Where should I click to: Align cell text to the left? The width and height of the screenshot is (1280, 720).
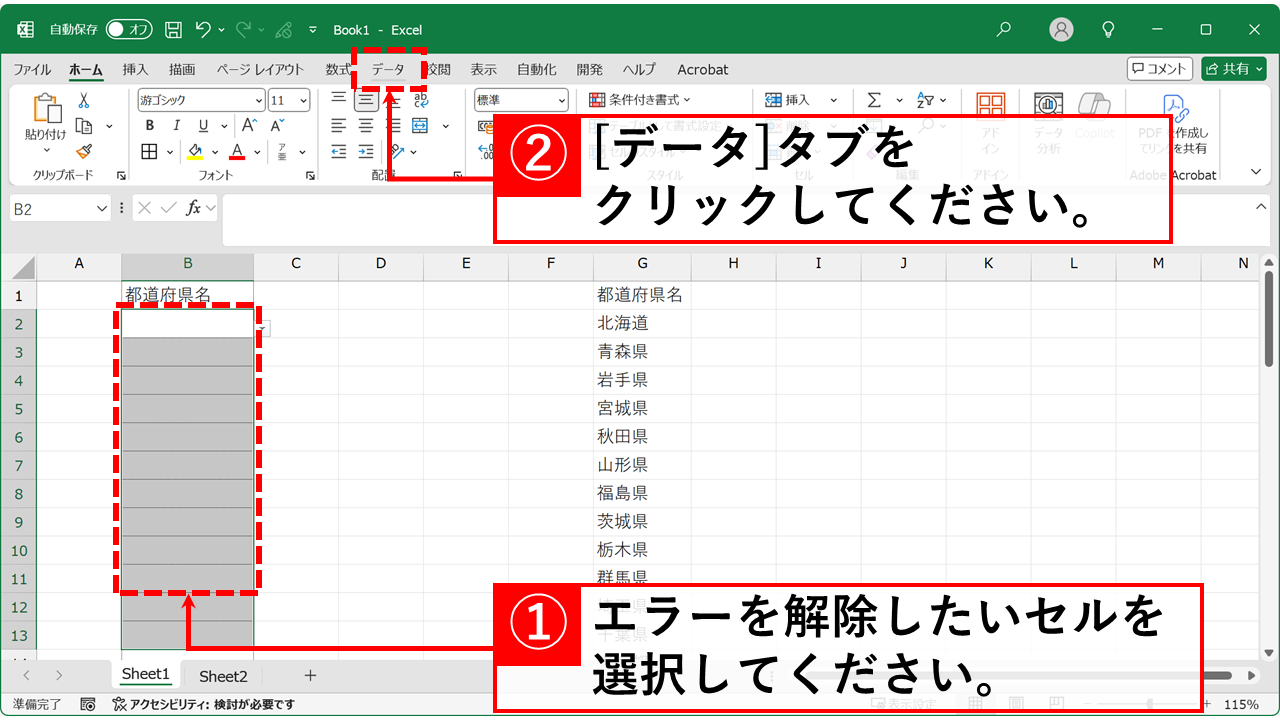pos(339,126)
